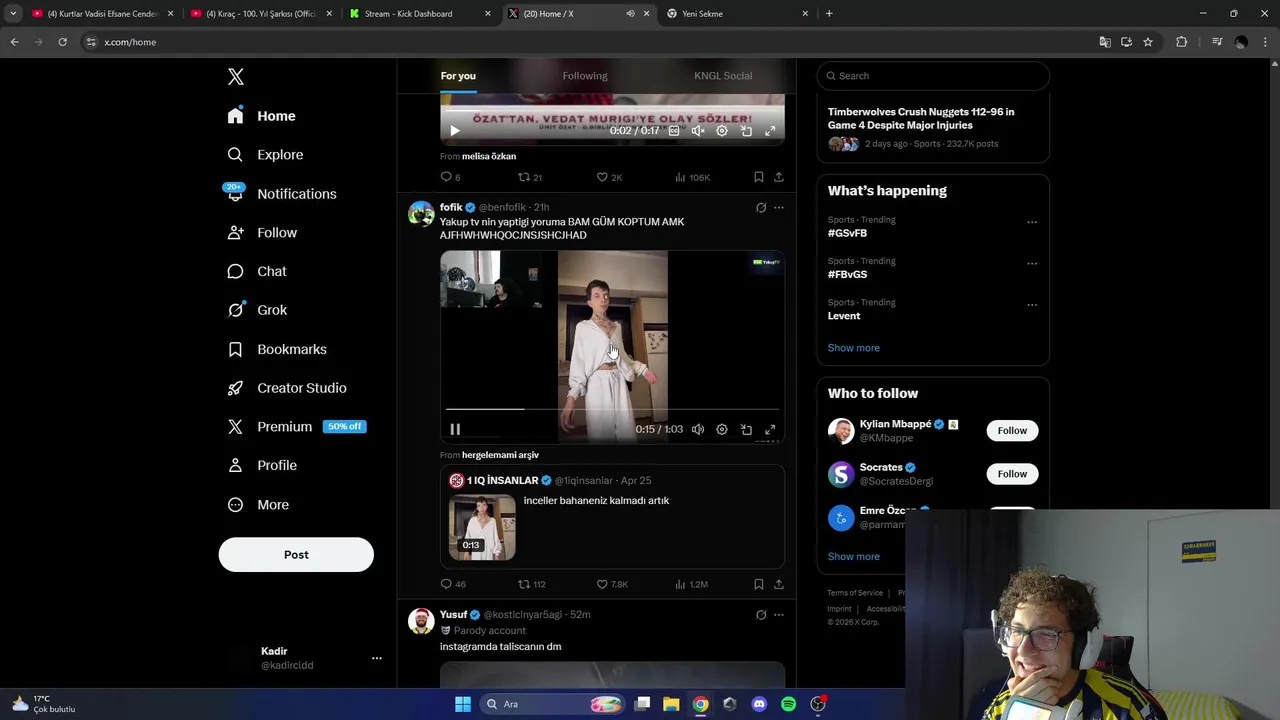The image size is (1280, 720).
Task: Open Profile in the sidebar
Action: point(262,466)
